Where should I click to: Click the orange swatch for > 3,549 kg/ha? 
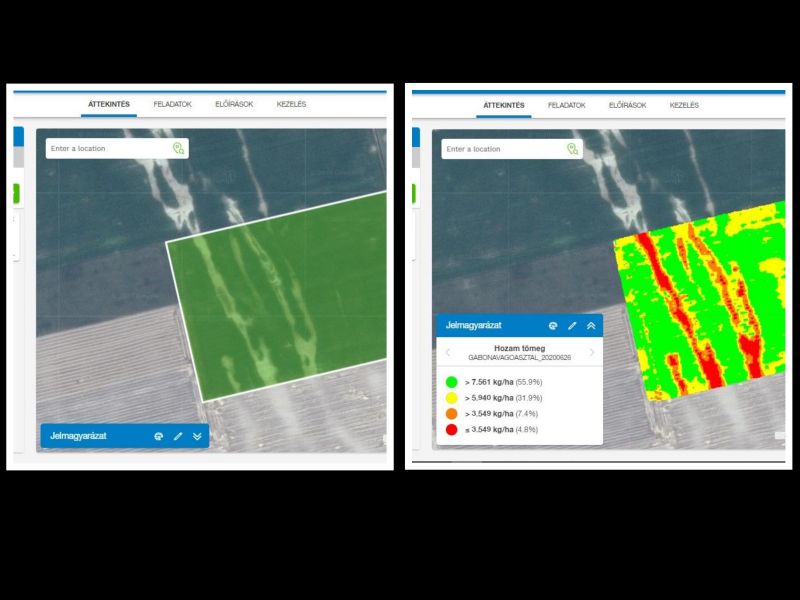click(452, 413)
